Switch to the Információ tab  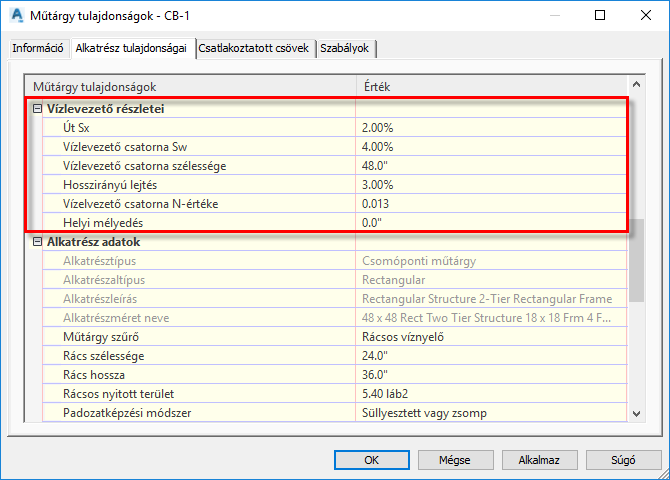click(38, 48)
